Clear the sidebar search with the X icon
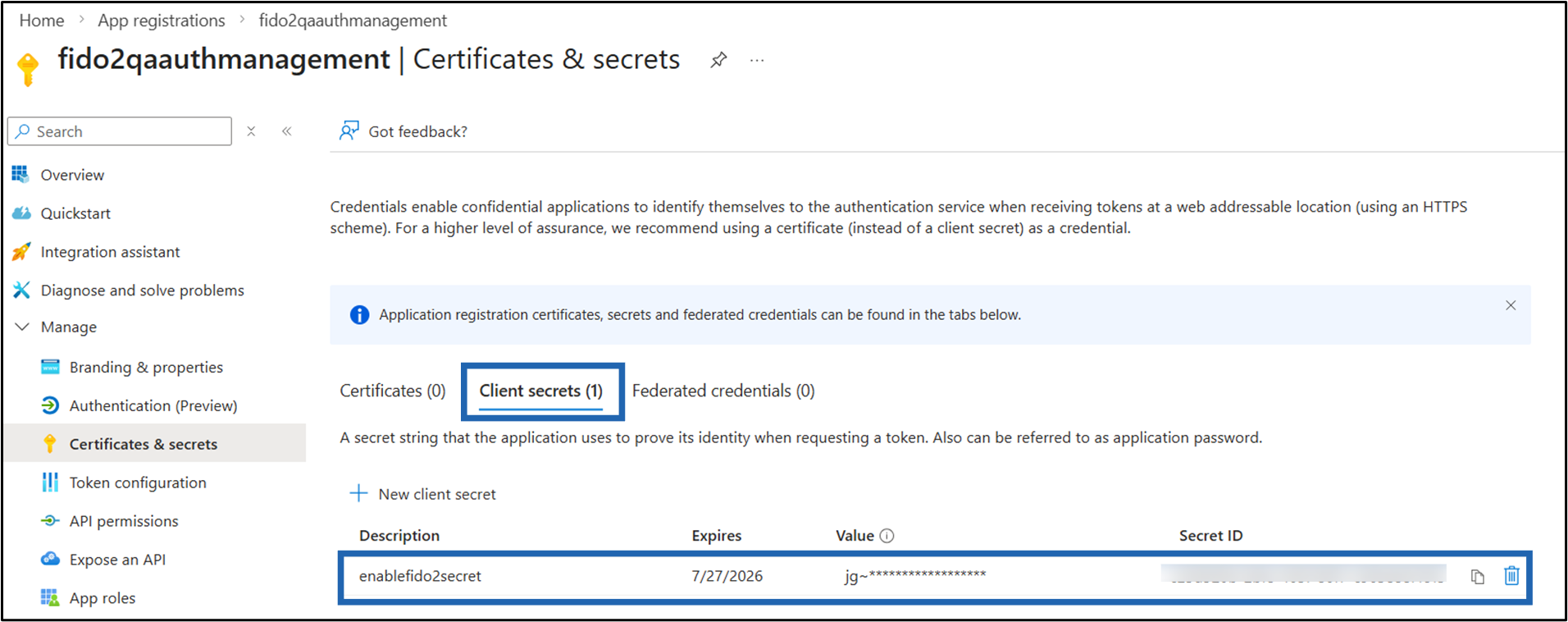The height and width of the screenshot is (622, 1568). point(252,131)
